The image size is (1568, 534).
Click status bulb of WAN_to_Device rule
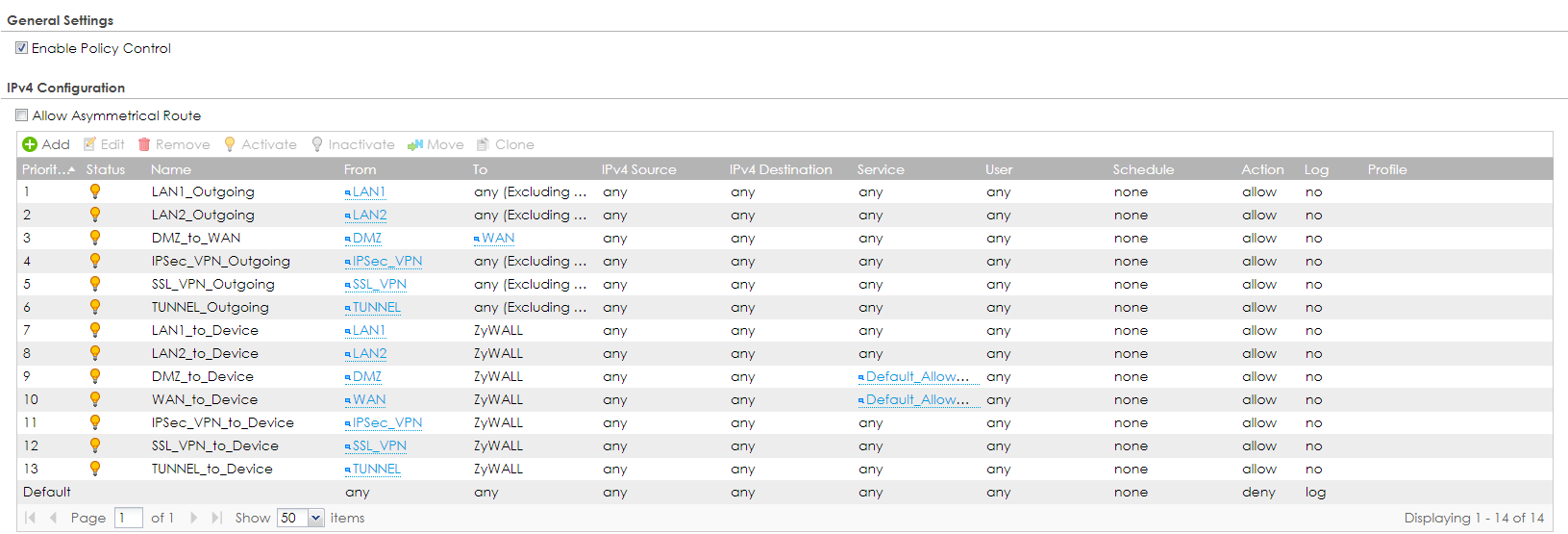click(95, 399)
